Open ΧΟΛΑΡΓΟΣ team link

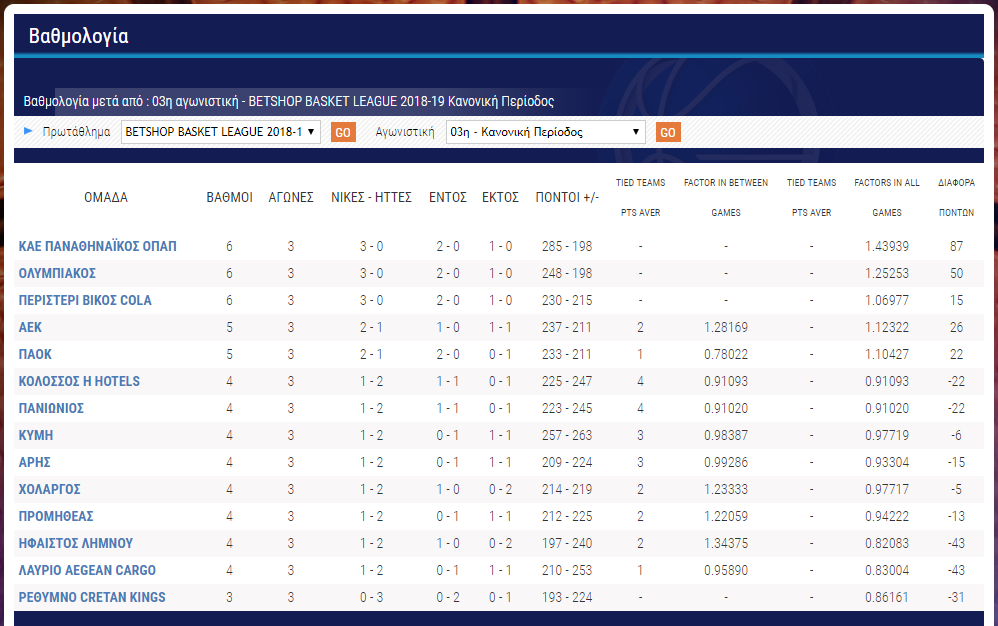[50, 489]
